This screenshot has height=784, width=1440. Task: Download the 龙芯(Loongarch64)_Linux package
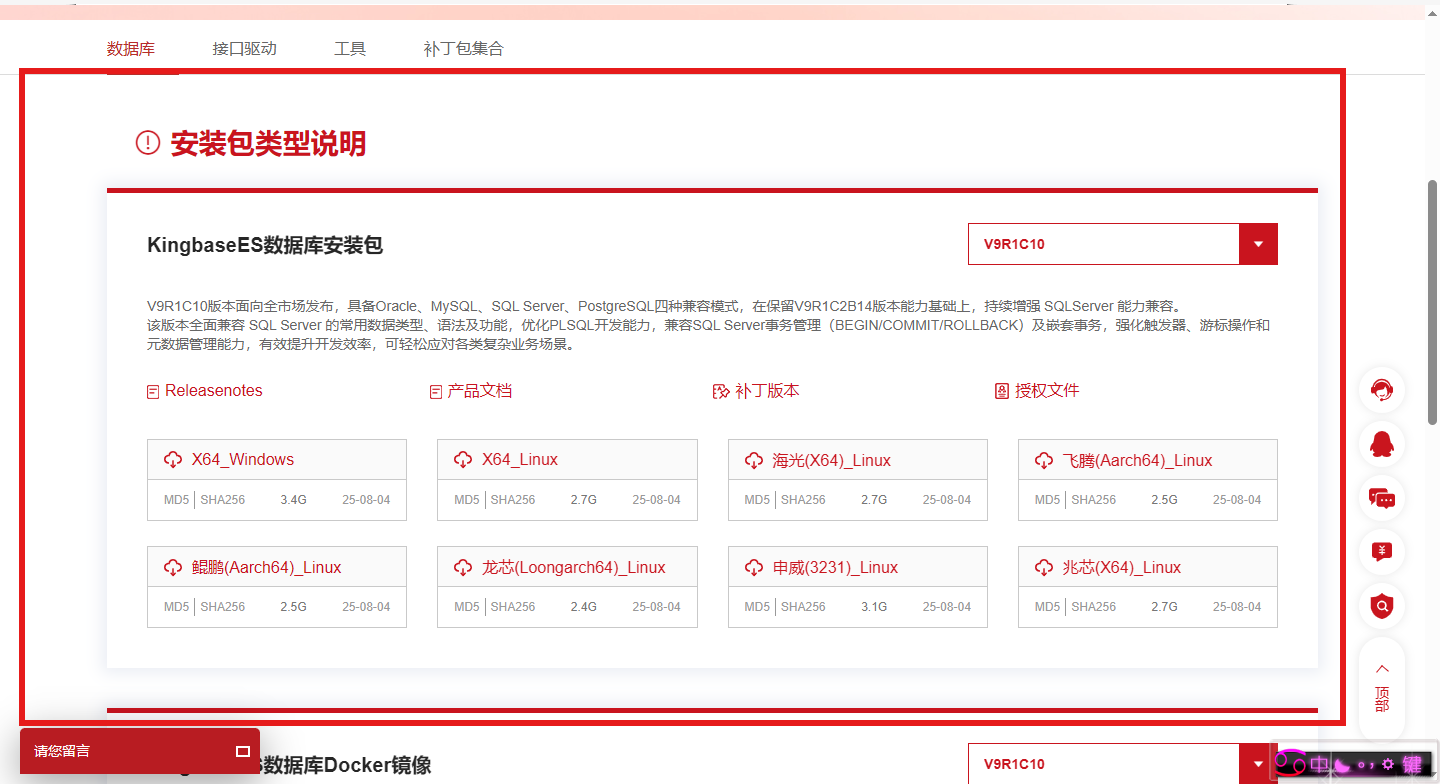(x=574, y=567)
